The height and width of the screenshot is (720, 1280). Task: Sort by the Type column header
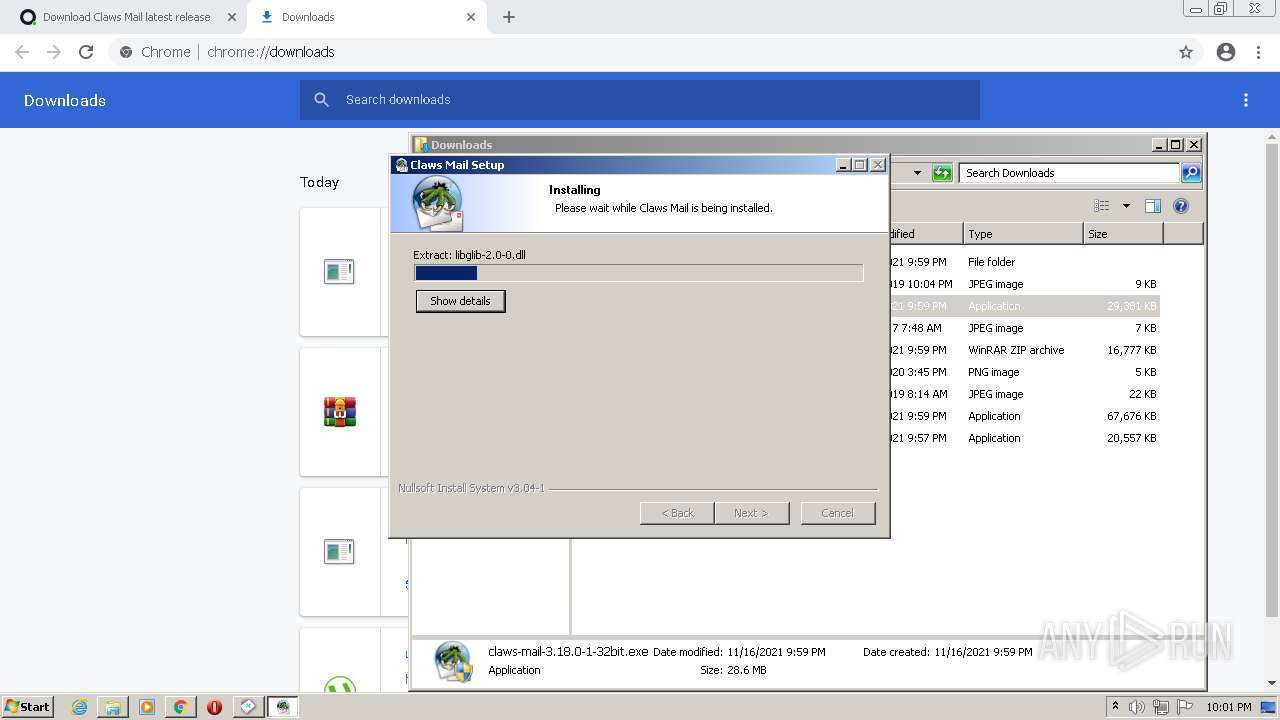point(1023,234)
